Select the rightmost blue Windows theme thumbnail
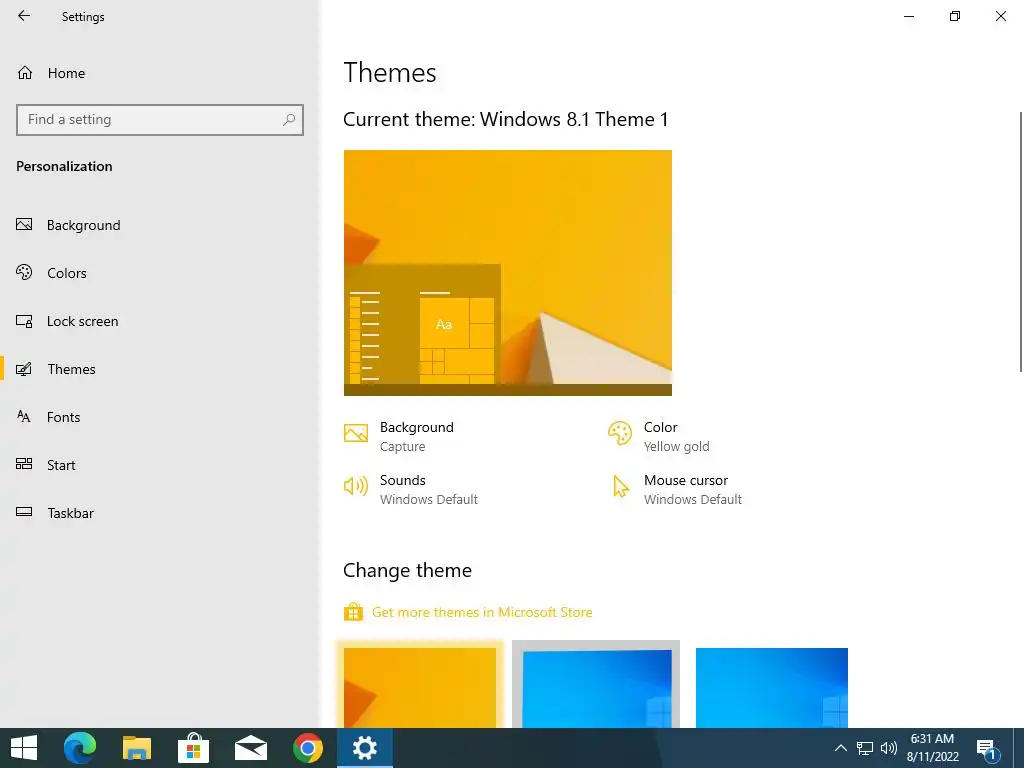The width and height of the screenshot is (1024, 768). 772,688
